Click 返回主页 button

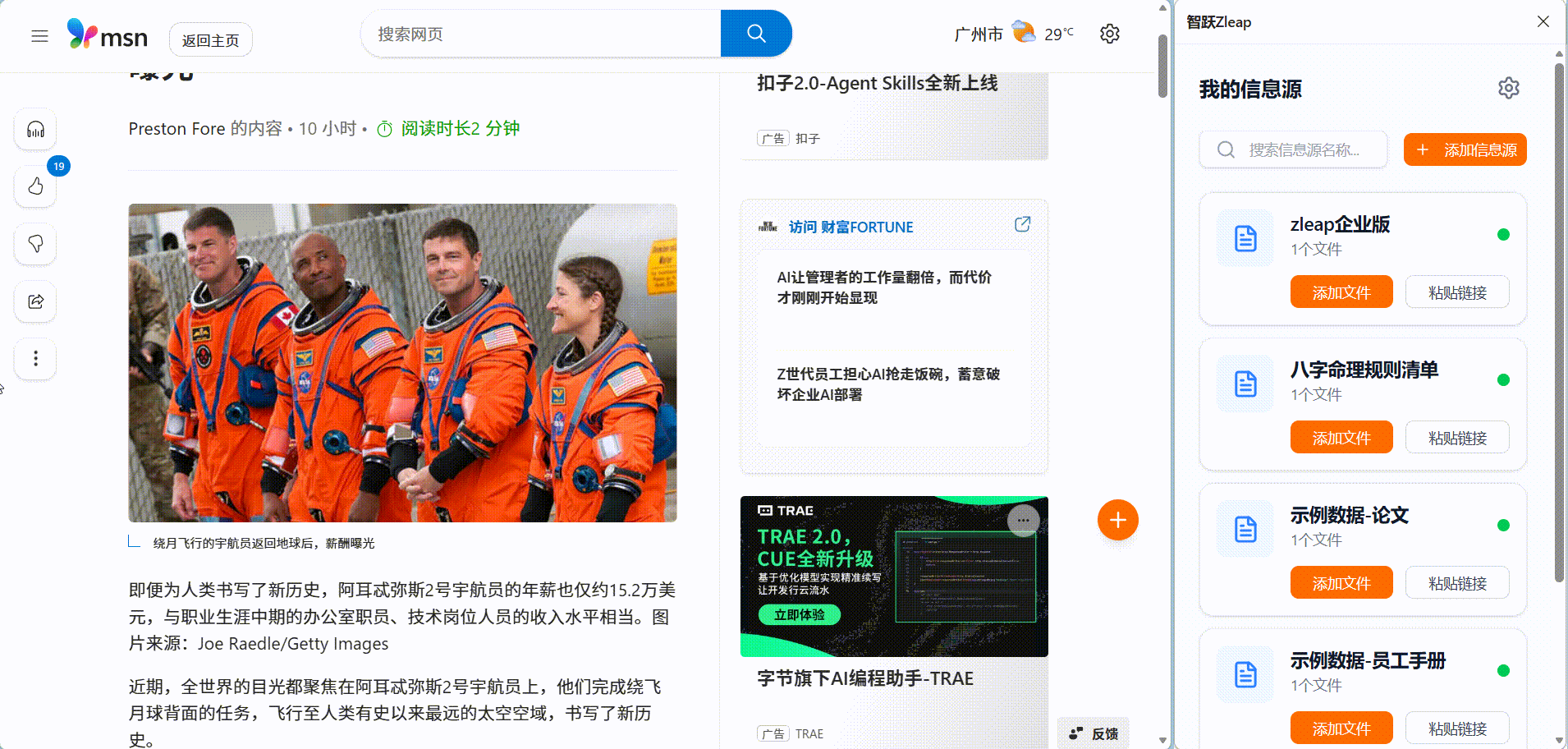click(x=210, y=40)
